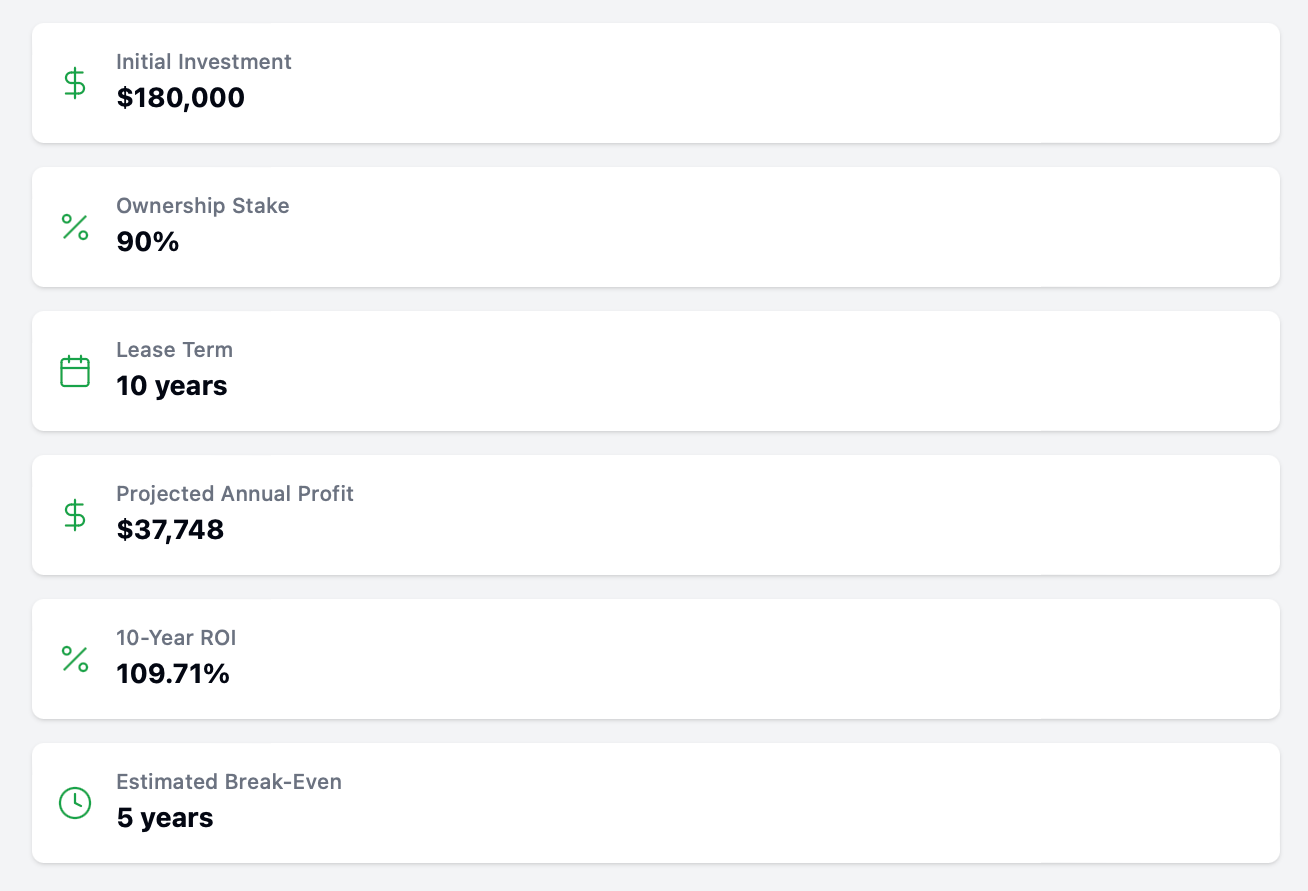This screenshot has width=1308, height=891.
Task: Click the $37,748 profit value
Action: click(x=170, y=530)
